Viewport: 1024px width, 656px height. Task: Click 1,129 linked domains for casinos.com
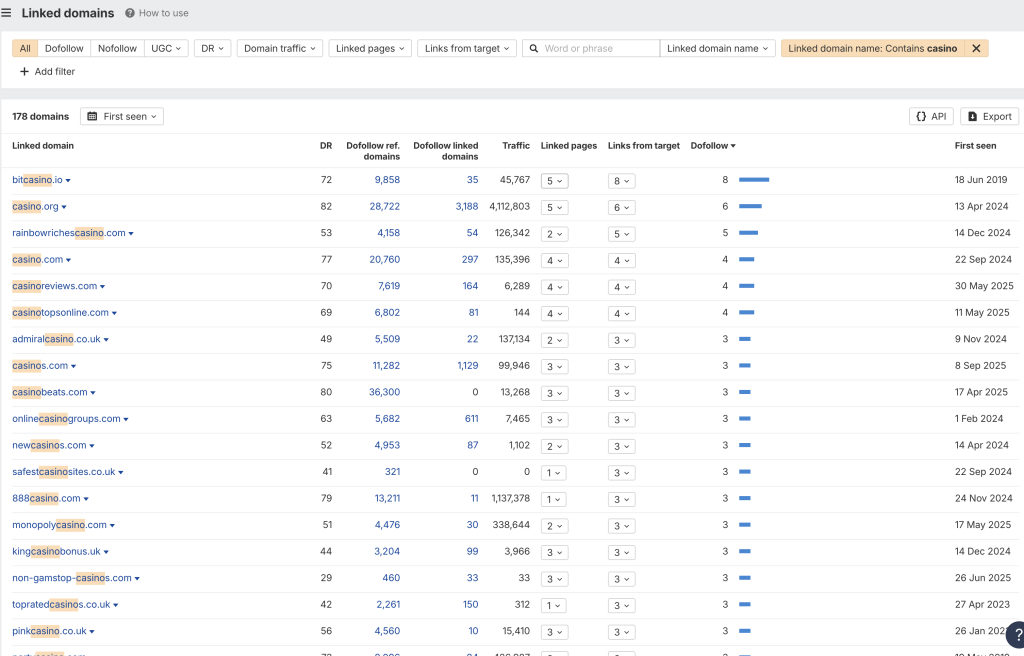tap(468, 365)
